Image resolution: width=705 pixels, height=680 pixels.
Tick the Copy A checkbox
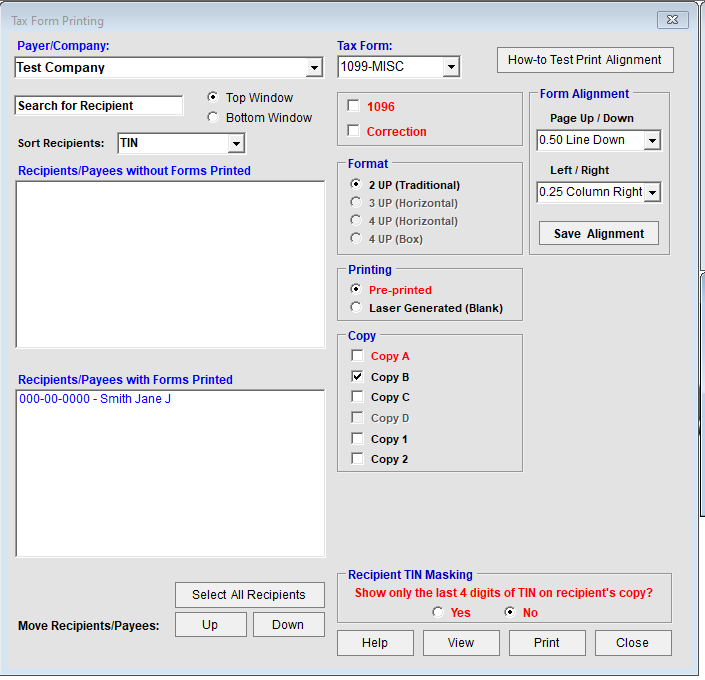[357, 356]
